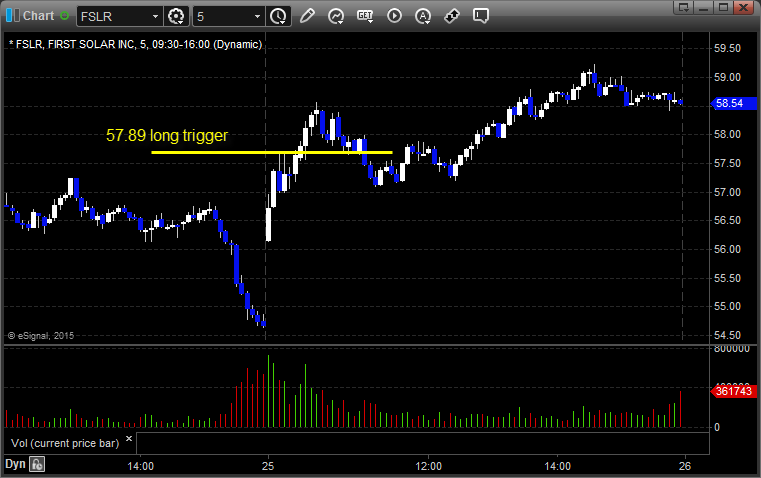The image size is (761, 478).
Task: Click the second 14:00 time axis label
Action: point(558,466)
